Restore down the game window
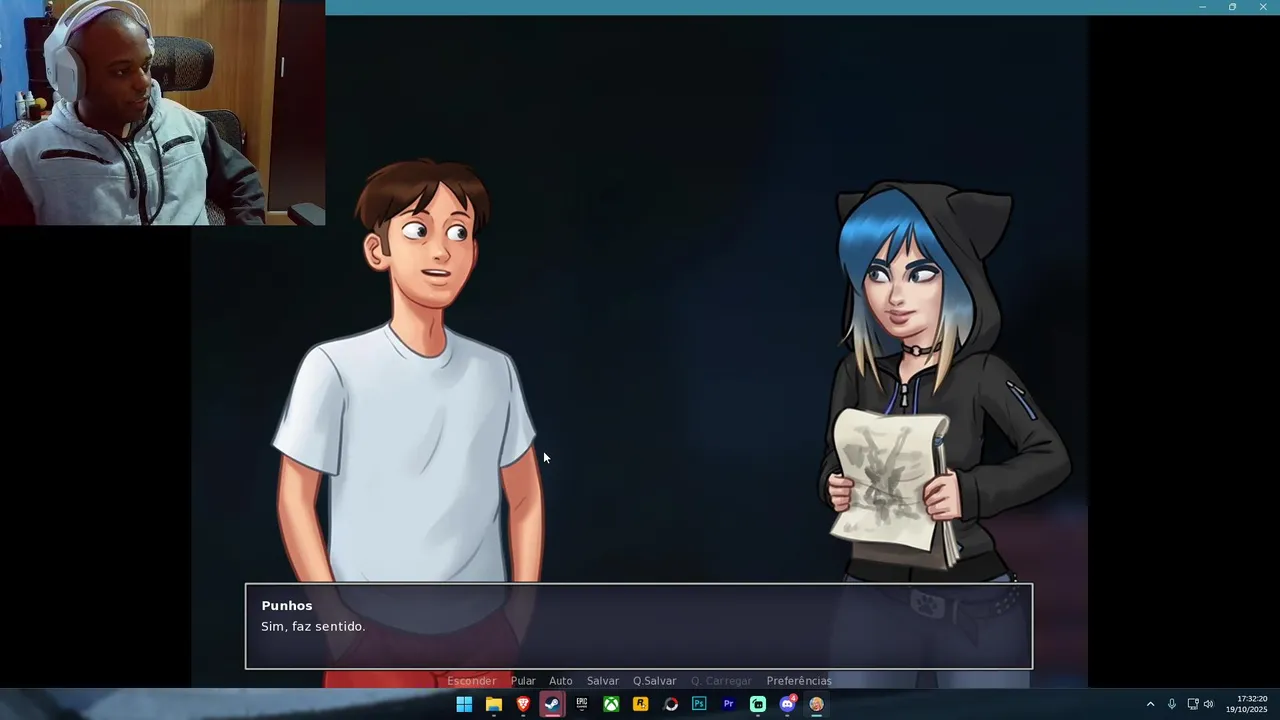Image resolution: width=1280 pixels, height=720 pixels. 1232,7
